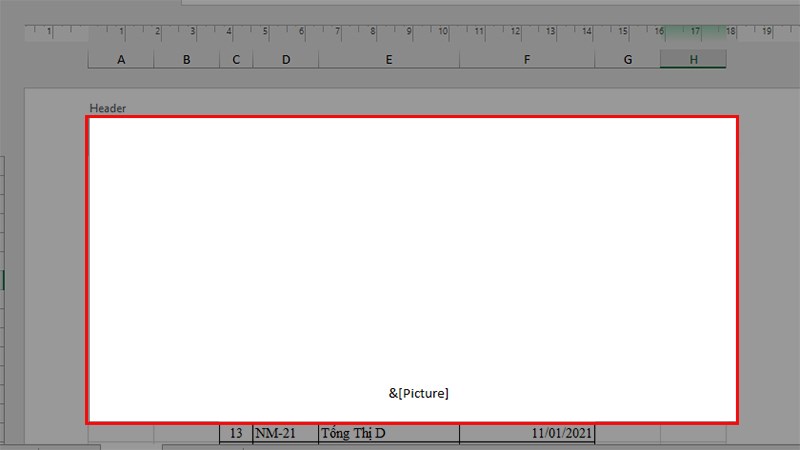The image size is (800, 450).
Task: Select cell with date 11/01/2021
Action: pos(527,433)
